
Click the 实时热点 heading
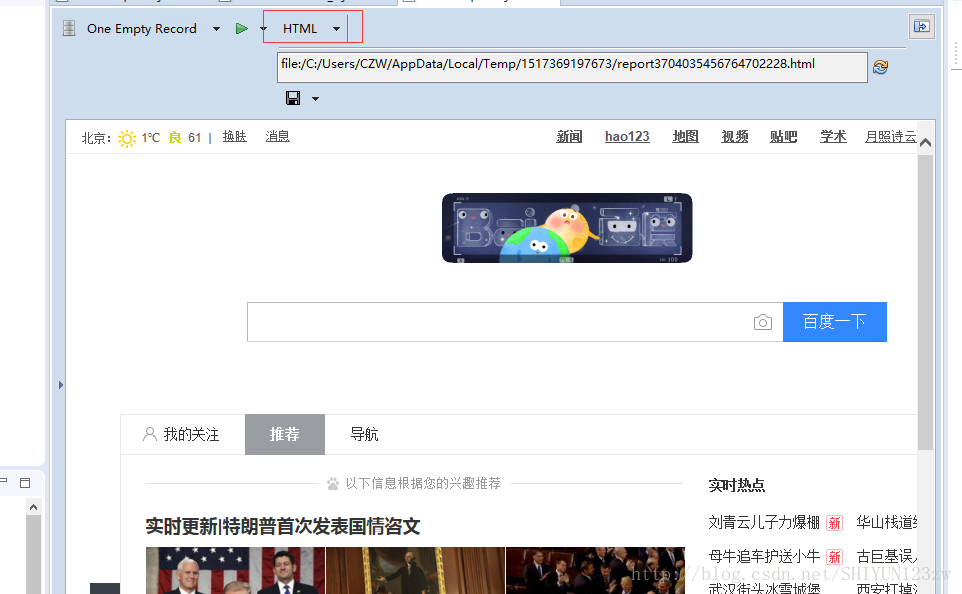736,485
